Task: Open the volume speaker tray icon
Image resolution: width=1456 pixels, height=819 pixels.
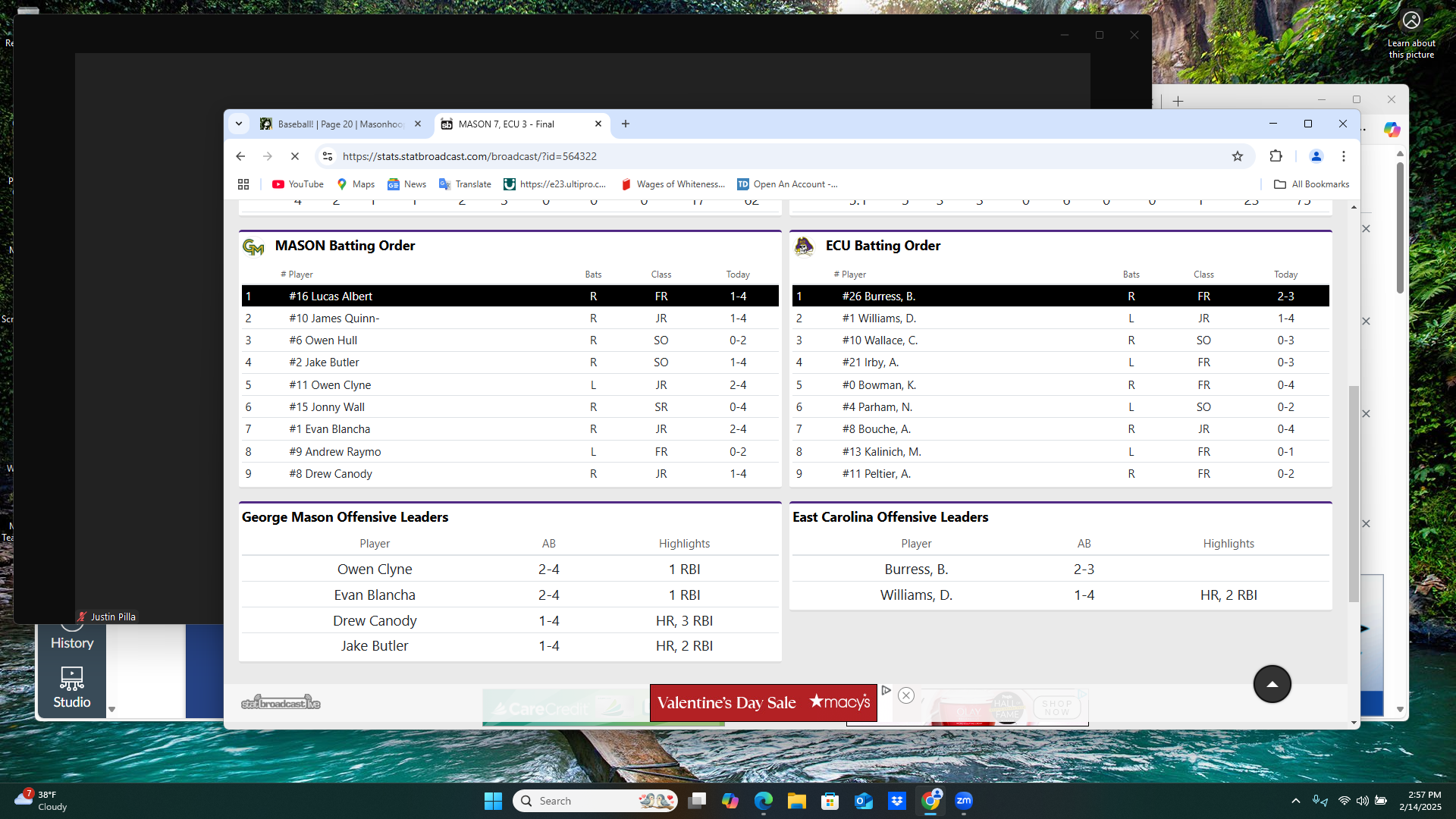Action: [x=1363, y=801]
